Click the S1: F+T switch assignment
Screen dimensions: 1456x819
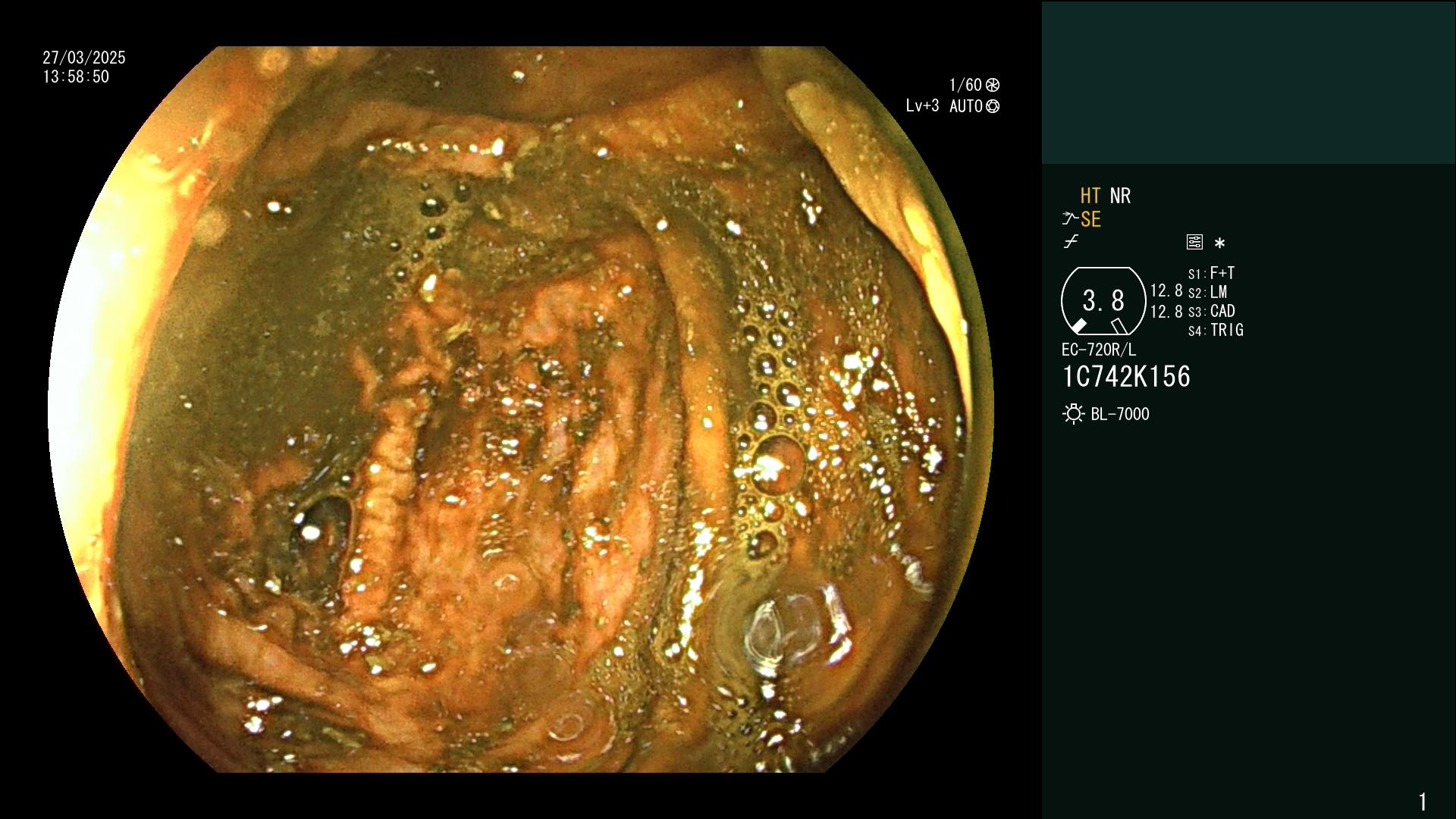pyautogui.click(x=1212, y=273)
